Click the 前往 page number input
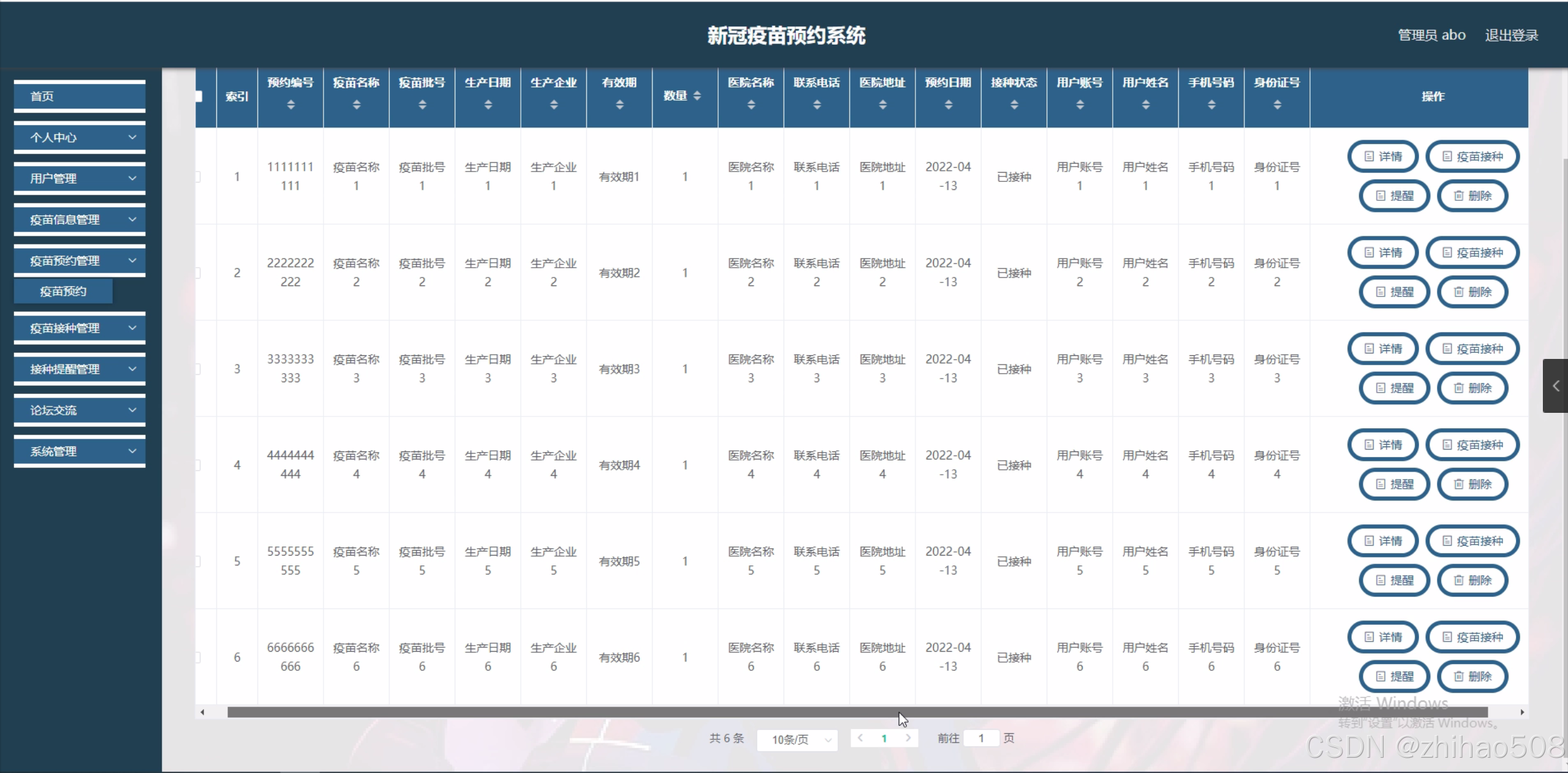Image resolution: width=1568 pixels, height=773 pixels. coord(980,739)
